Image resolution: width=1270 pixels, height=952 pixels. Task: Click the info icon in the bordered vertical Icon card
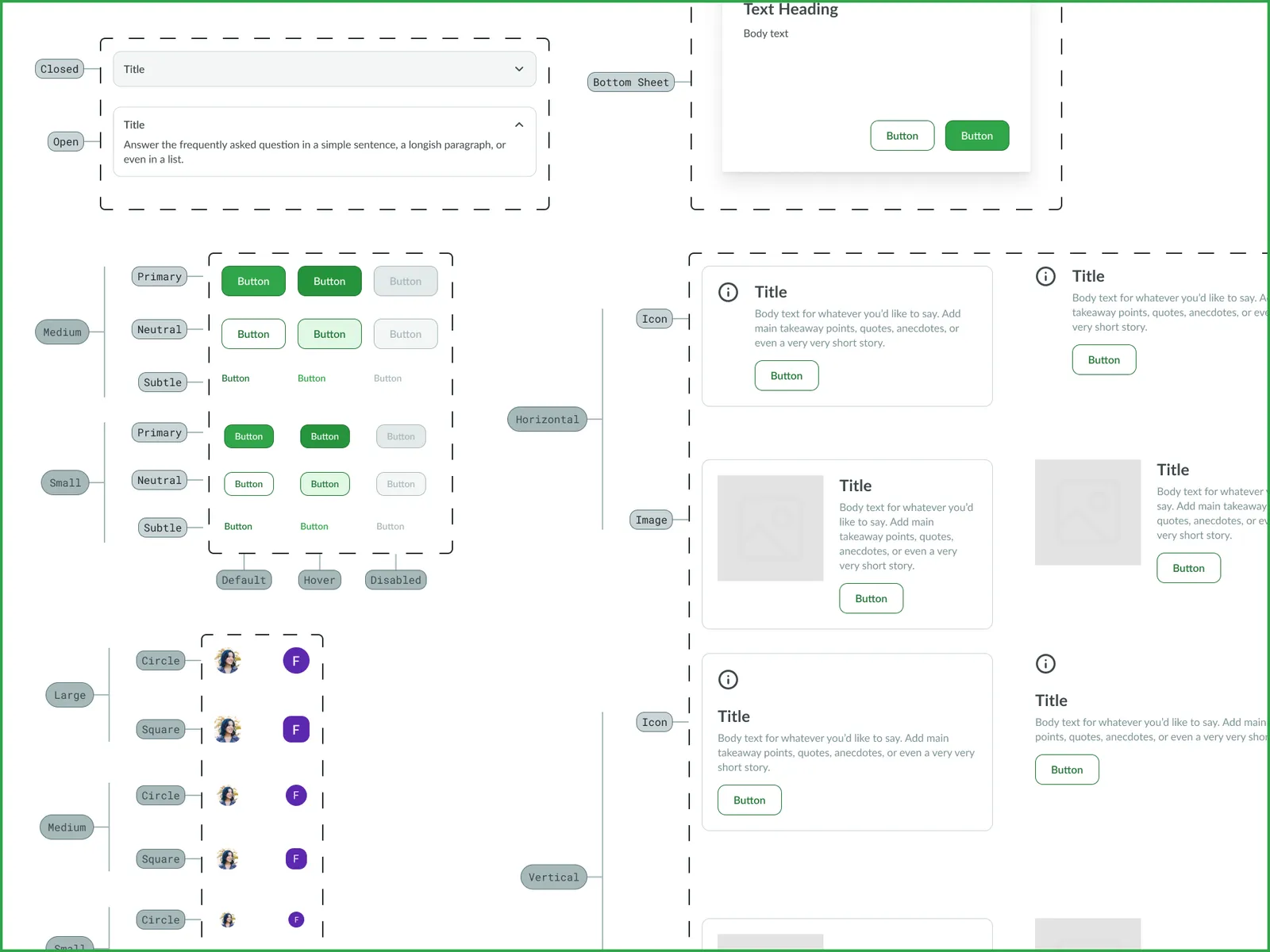(728, 680)
